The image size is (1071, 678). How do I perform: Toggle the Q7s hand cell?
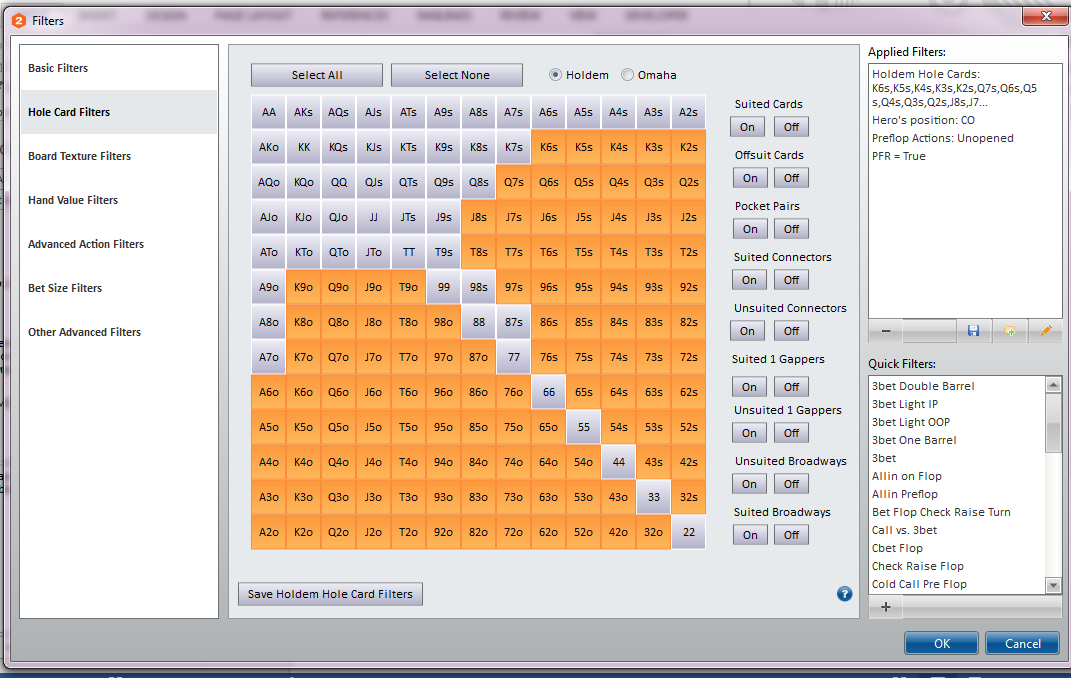tap(514, 182)
